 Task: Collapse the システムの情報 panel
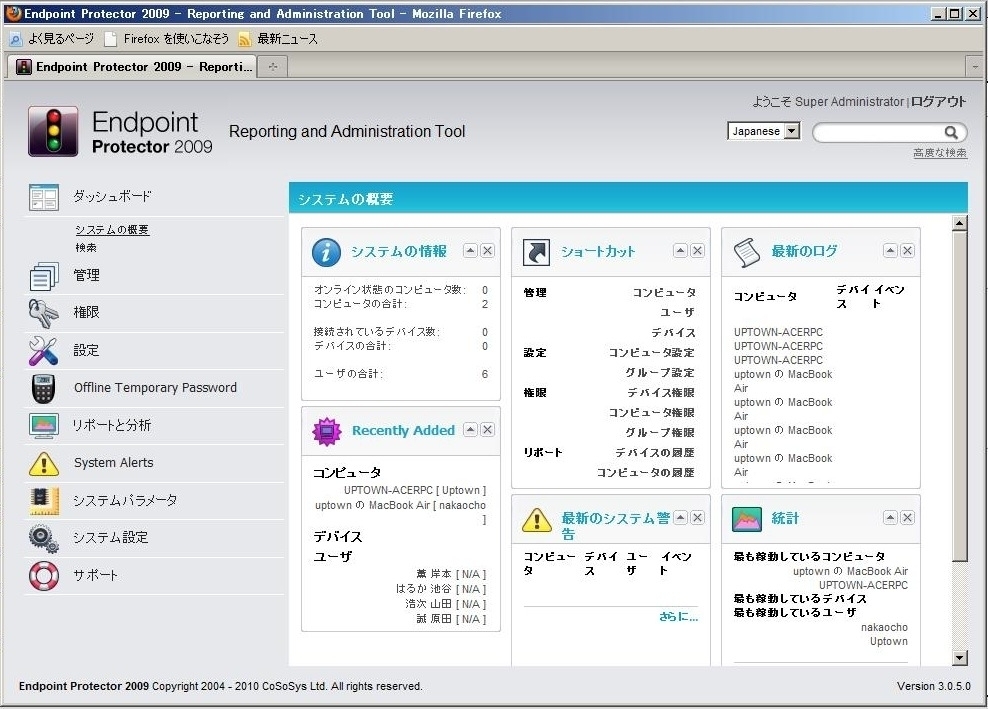tap(470, 251)
